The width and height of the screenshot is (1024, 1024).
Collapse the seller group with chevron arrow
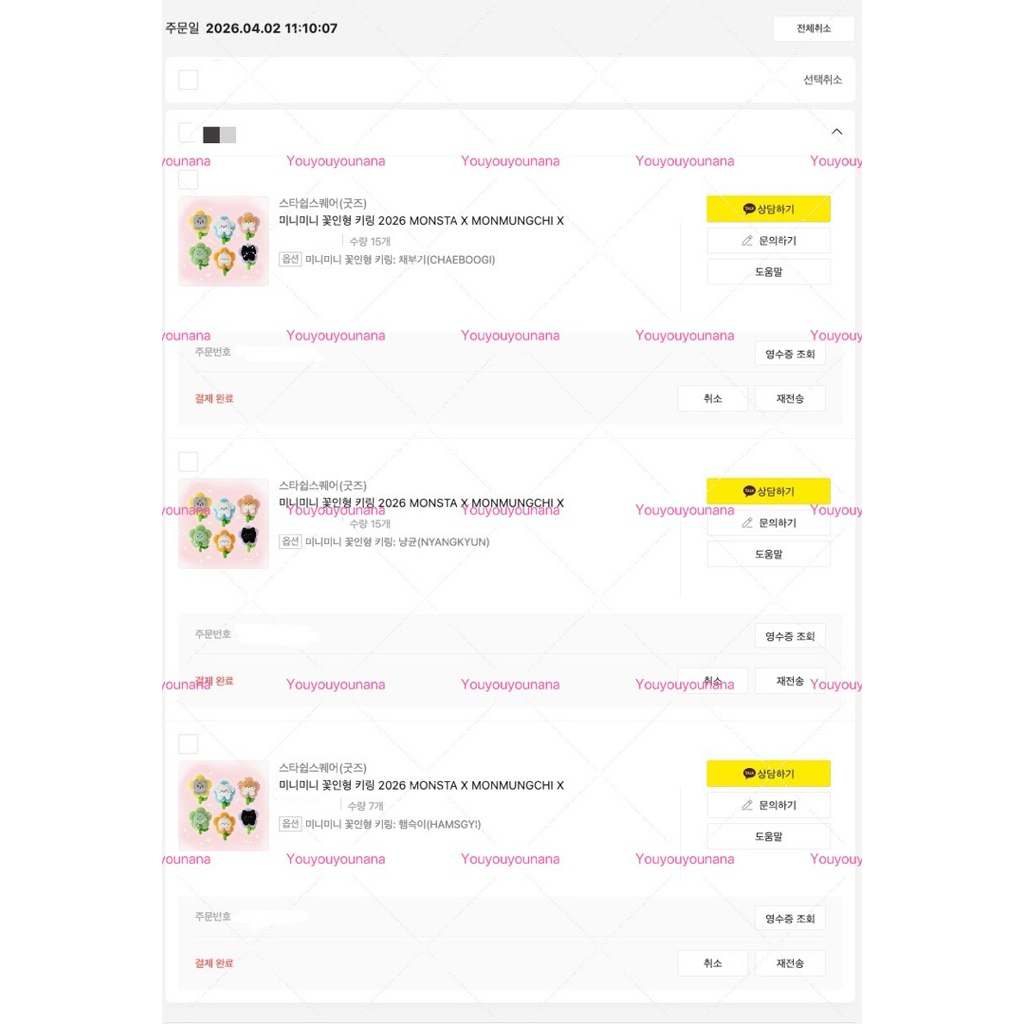(837, 132)
